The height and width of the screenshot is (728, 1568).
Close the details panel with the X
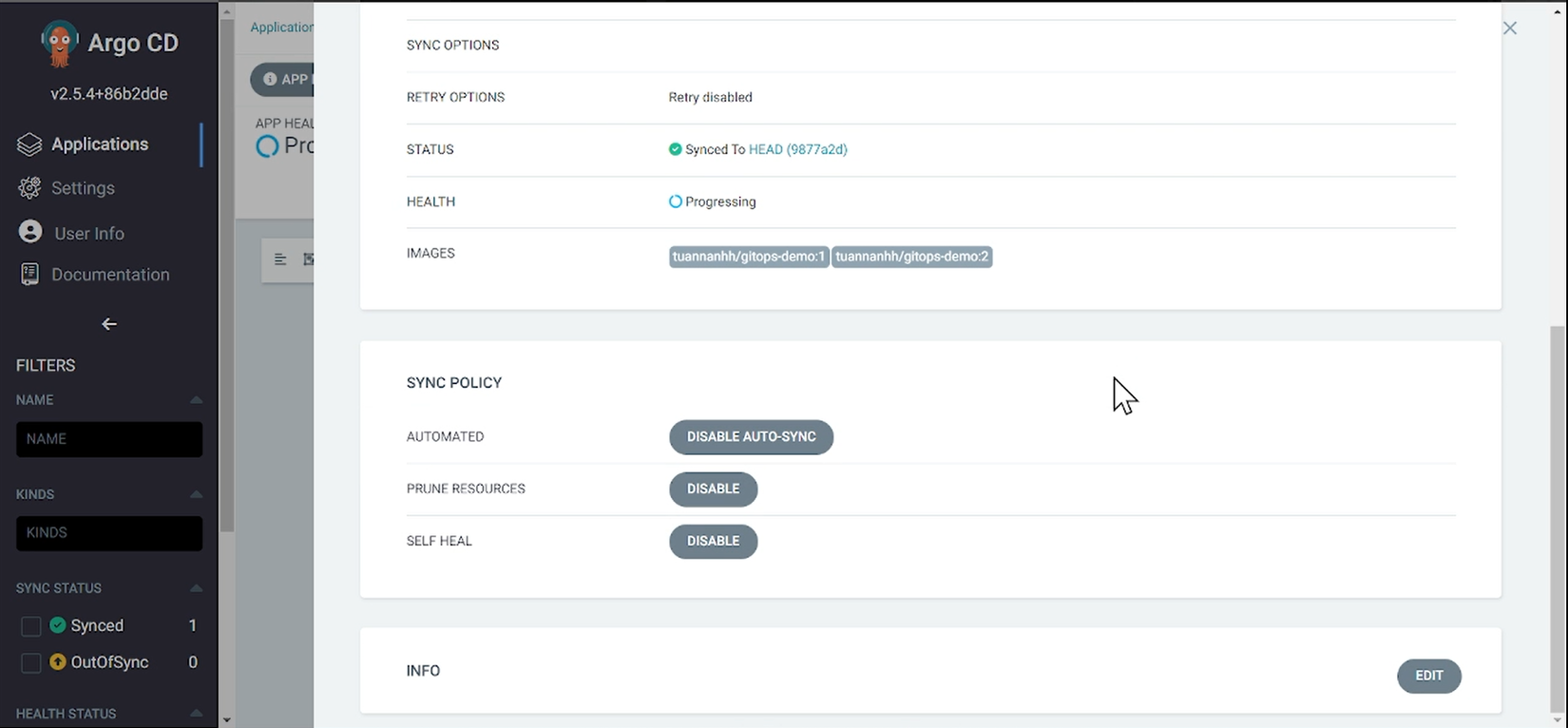pyautogui.click(x=1510, y=29)
